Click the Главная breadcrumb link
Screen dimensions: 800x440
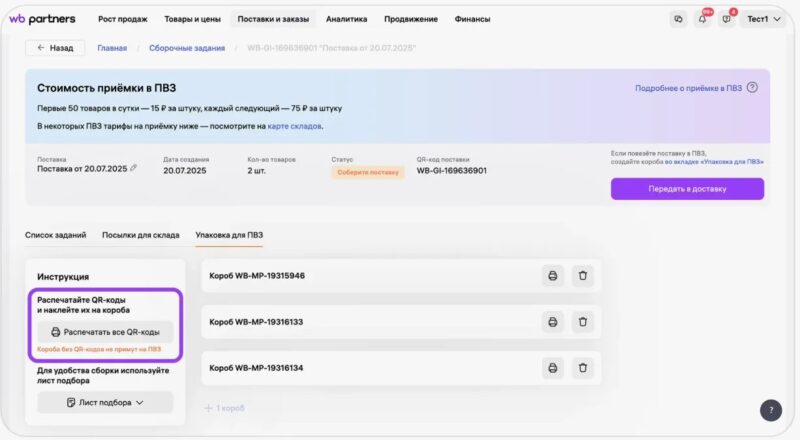click(x=112, y=48)
